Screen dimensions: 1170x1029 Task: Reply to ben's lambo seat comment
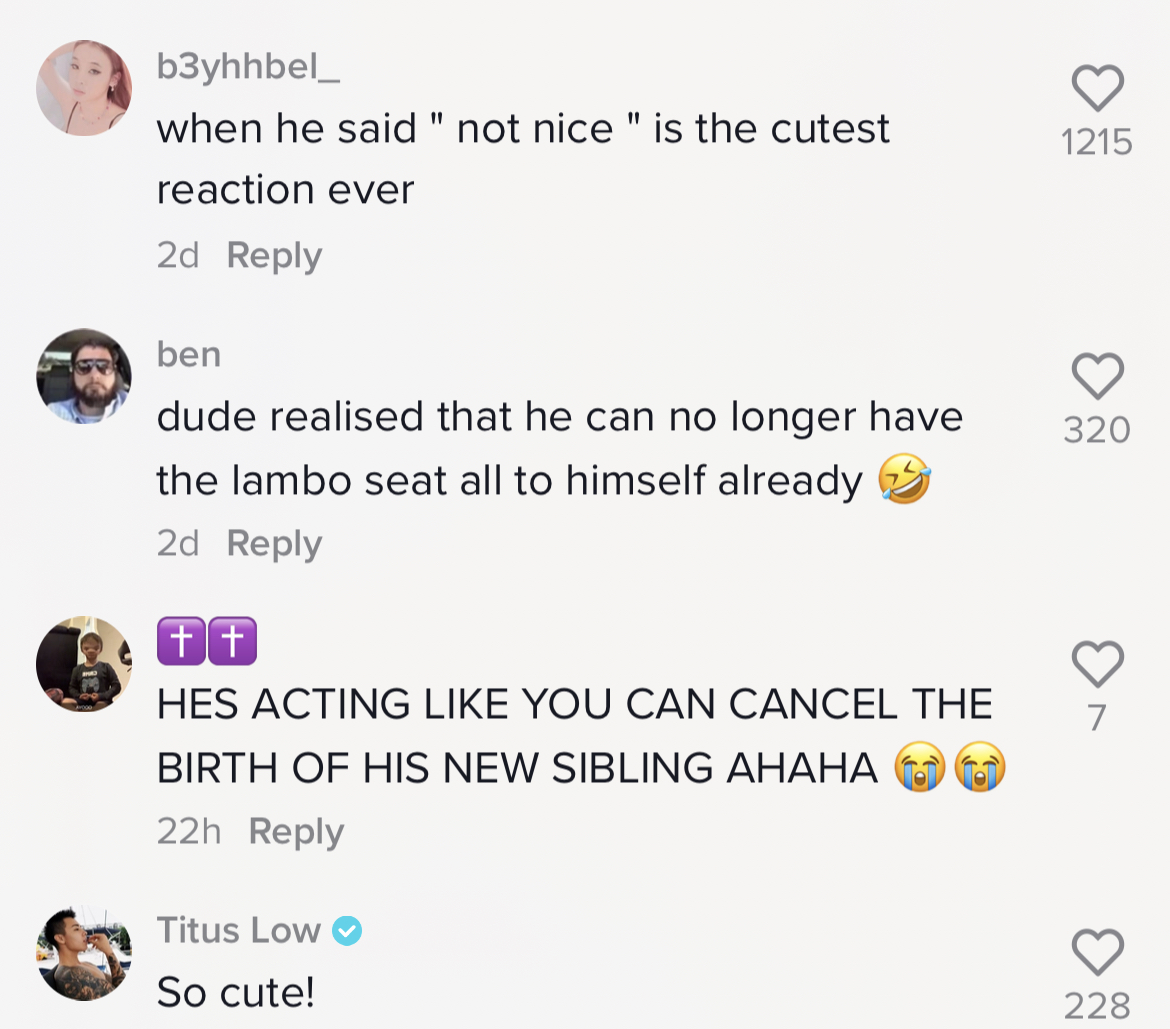(x=274, y=543)
